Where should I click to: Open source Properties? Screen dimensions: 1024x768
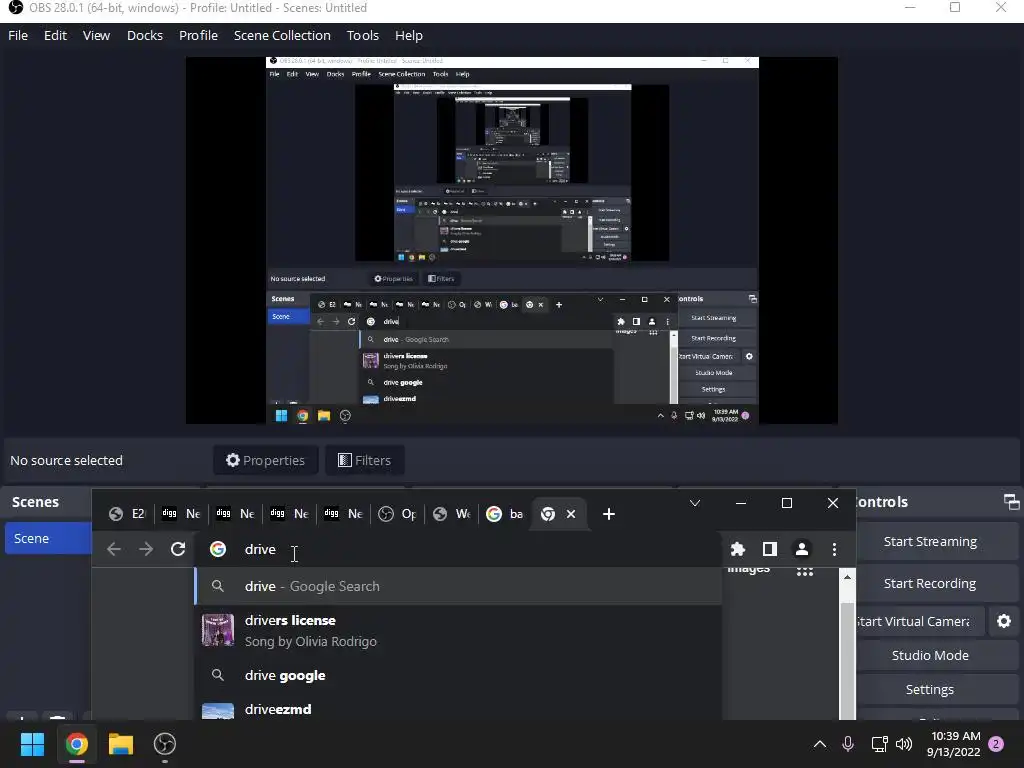coord(265,460)
